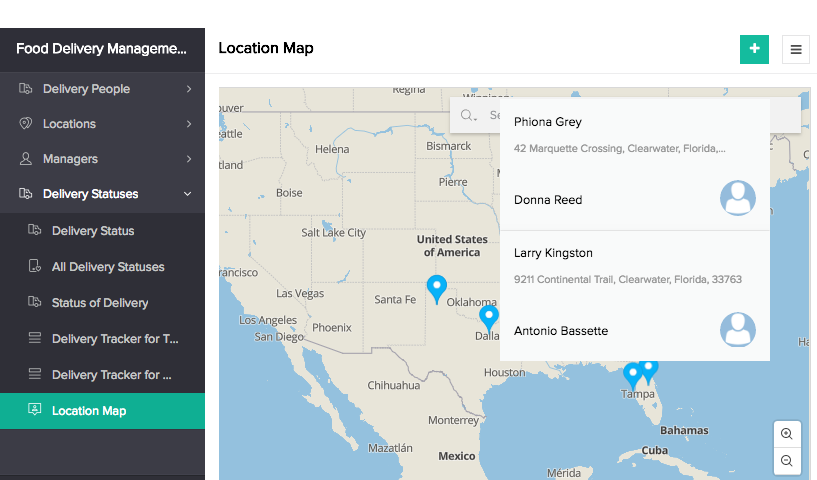The image size is (817, 480).
Task: Open the Managers menu
Action: [102, 159]
